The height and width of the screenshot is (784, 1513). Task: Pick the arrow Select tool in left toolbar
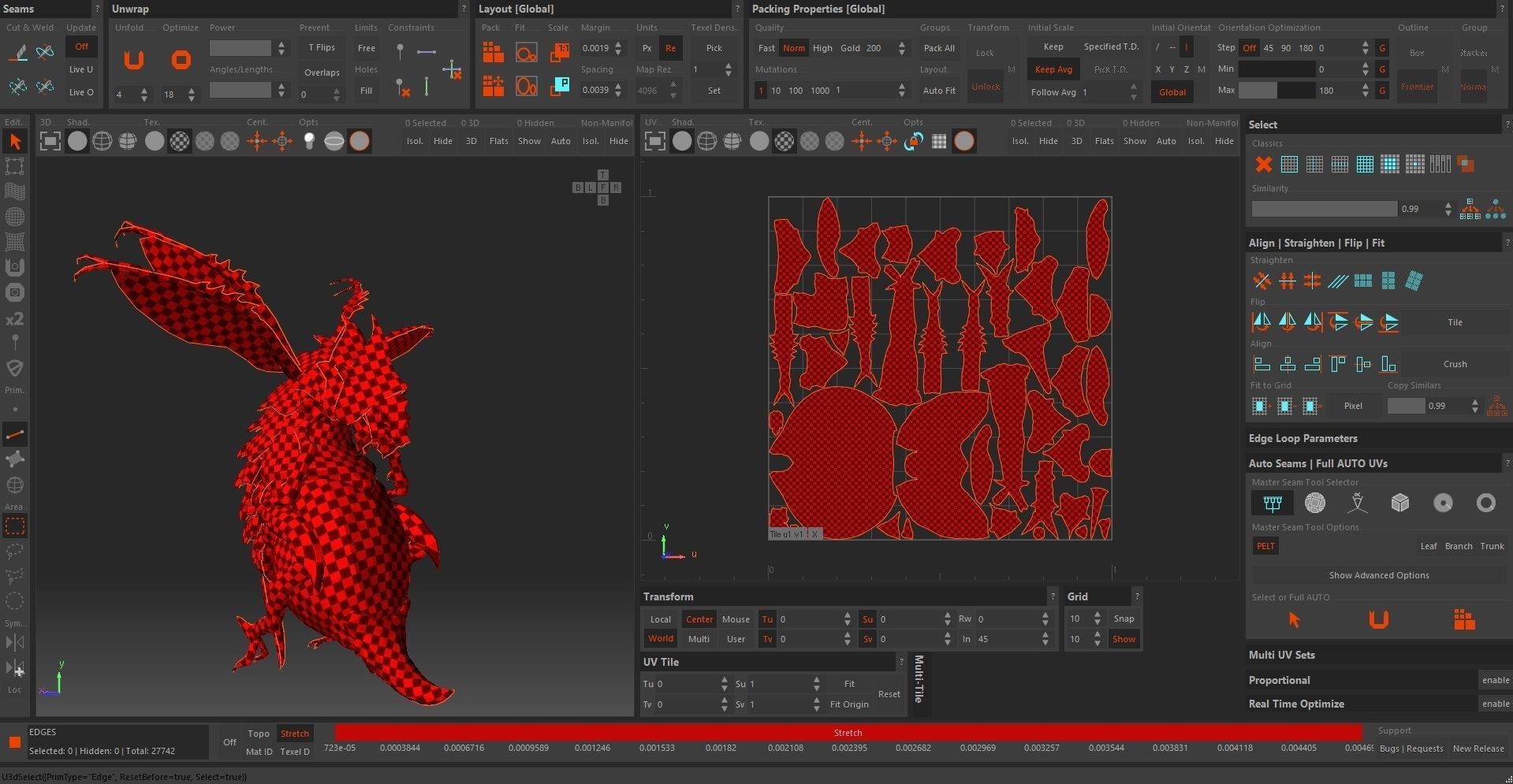15,142
